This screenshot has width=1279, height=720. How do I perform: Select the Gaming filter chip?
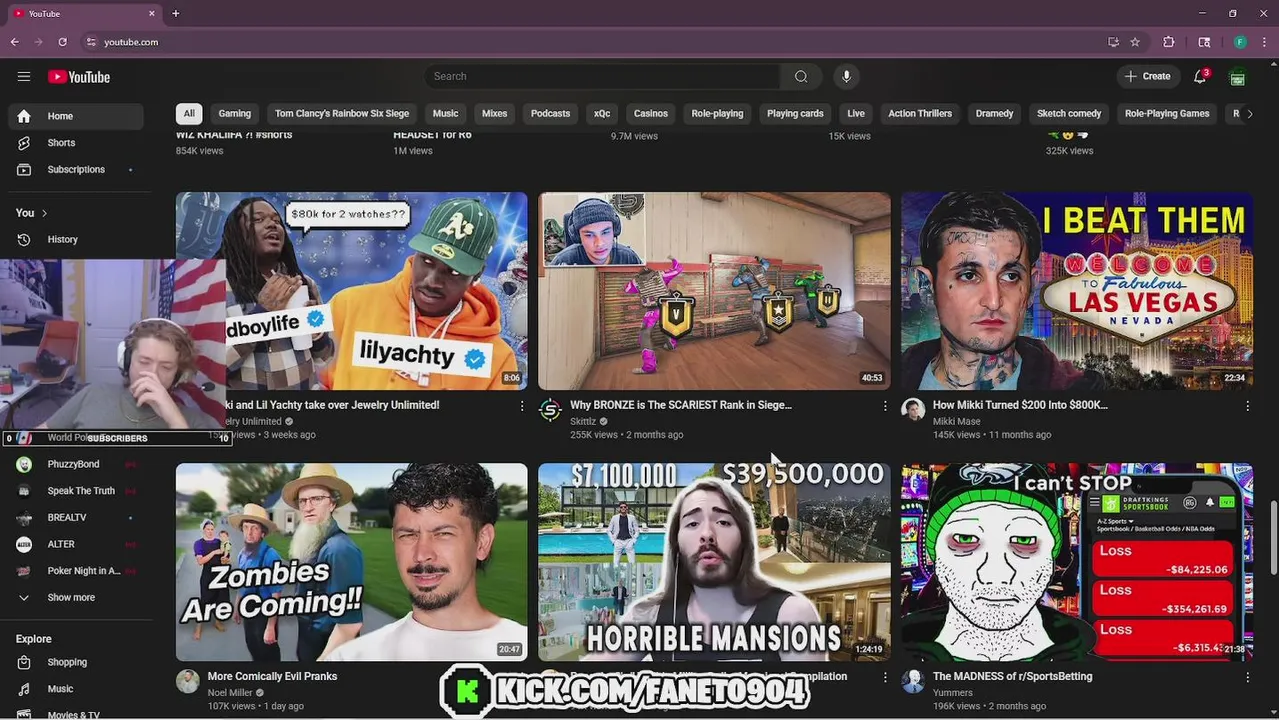pos(235,114)
